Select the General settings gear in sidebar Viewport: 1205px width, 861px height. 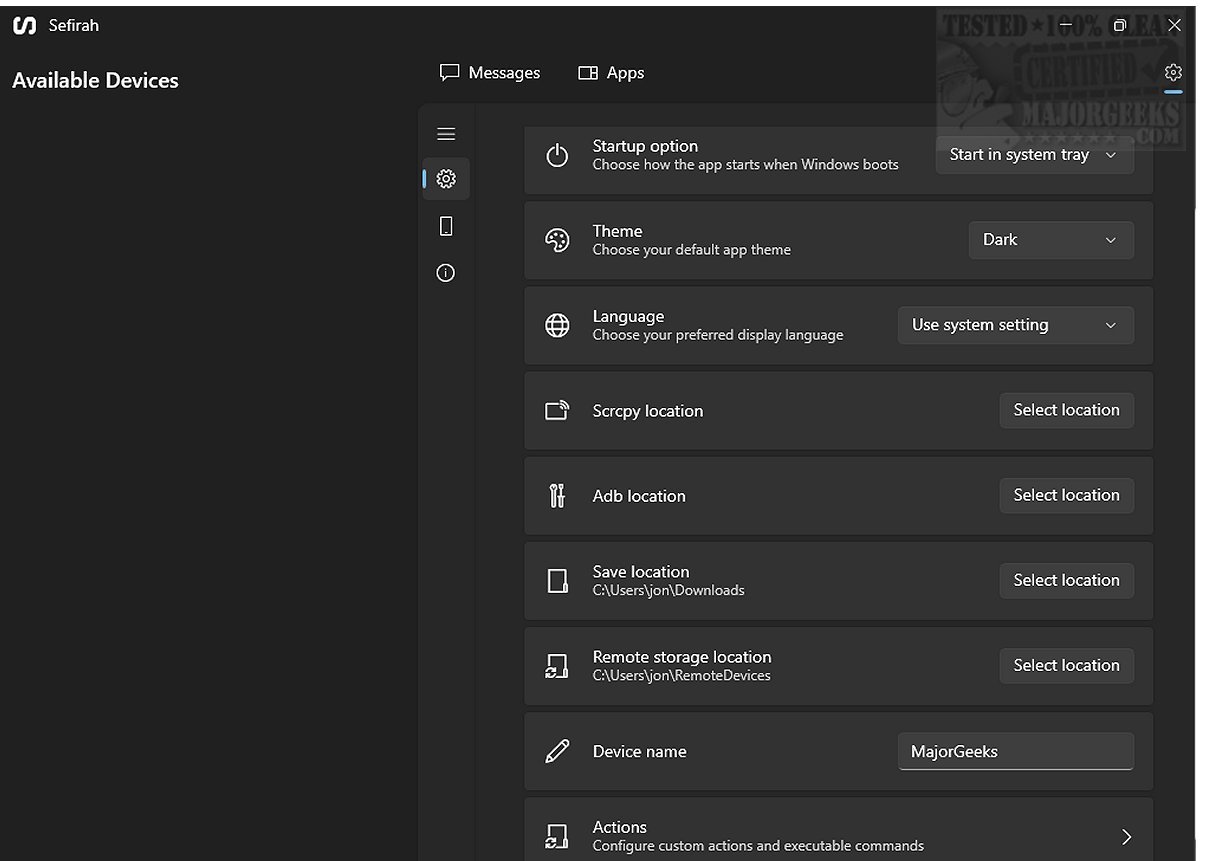point(446,179)
